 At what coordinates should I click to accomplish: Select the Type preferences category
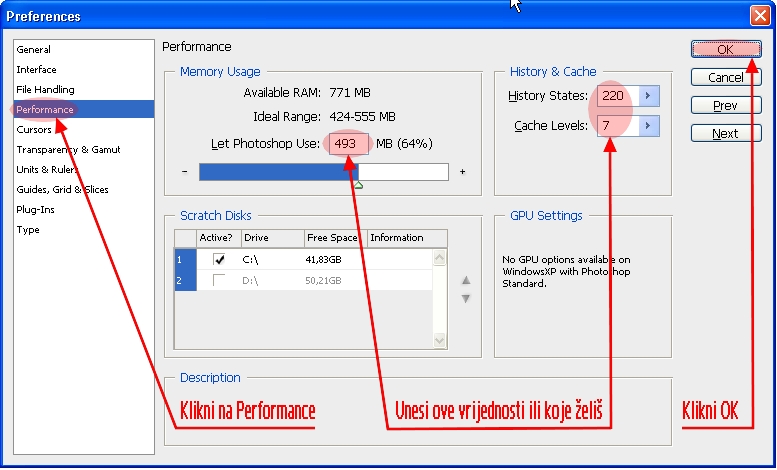click(x=28, y=230)
